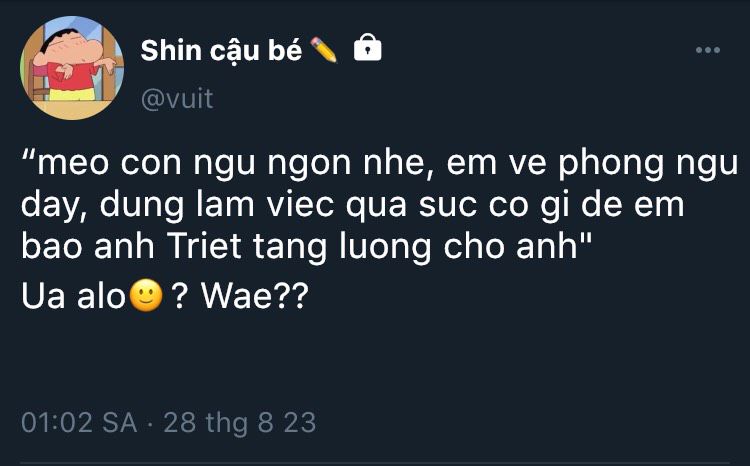This screenshot has height=466, width=750.
Task: Click the word "day," starting the second line
Action: (54, 206)
